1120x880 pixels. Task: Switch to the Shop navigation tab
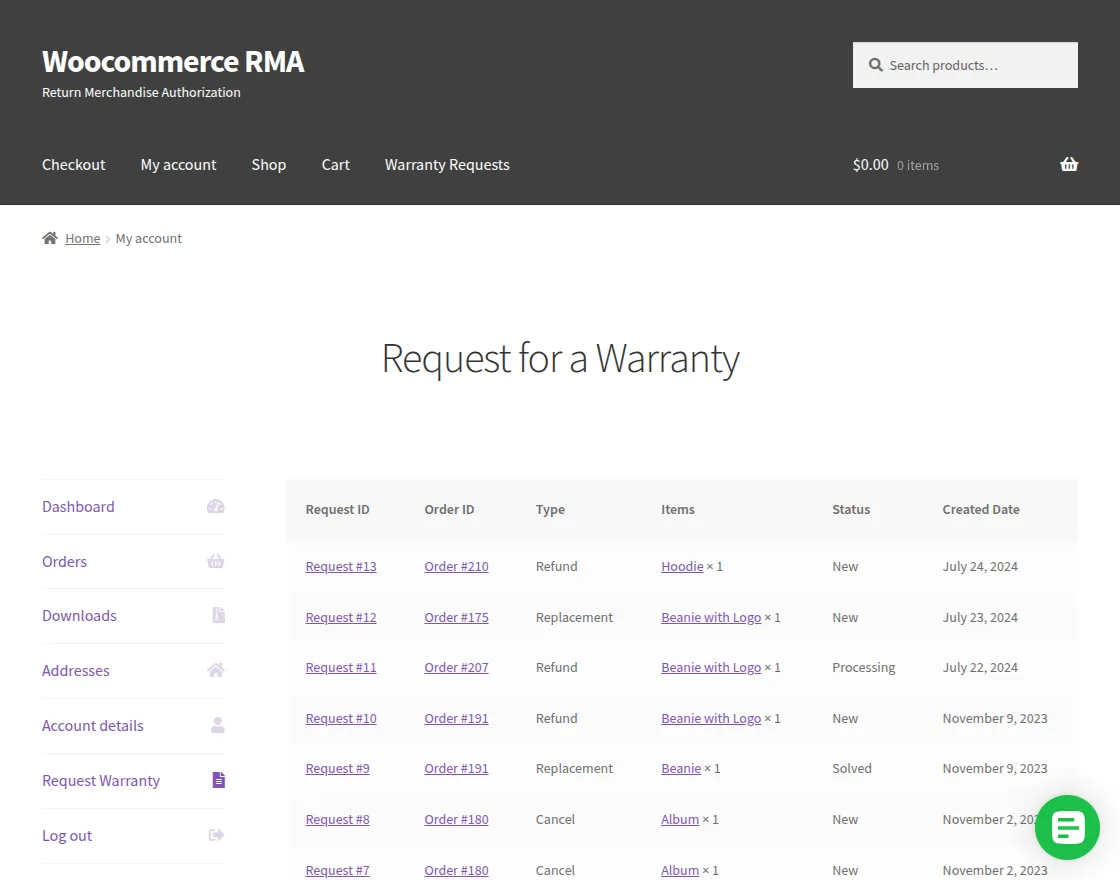point(268,164)
